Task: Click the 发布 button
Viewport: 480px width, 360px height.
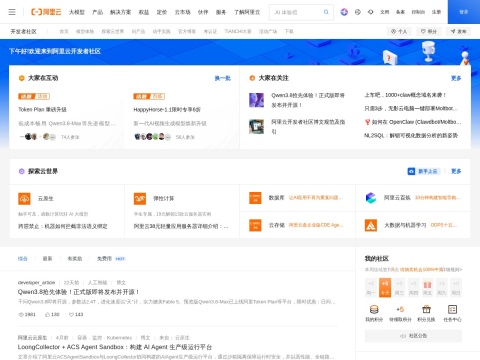Action: (458, 31)
